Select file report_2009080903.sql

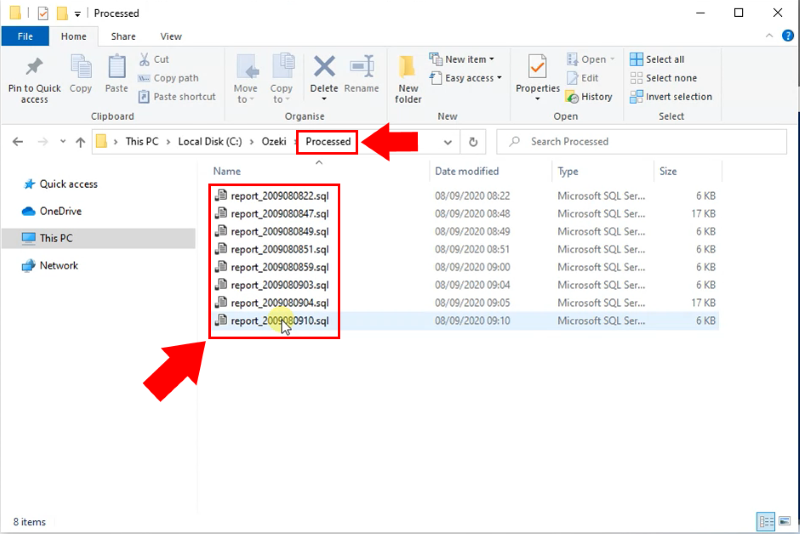coord(280,285)
